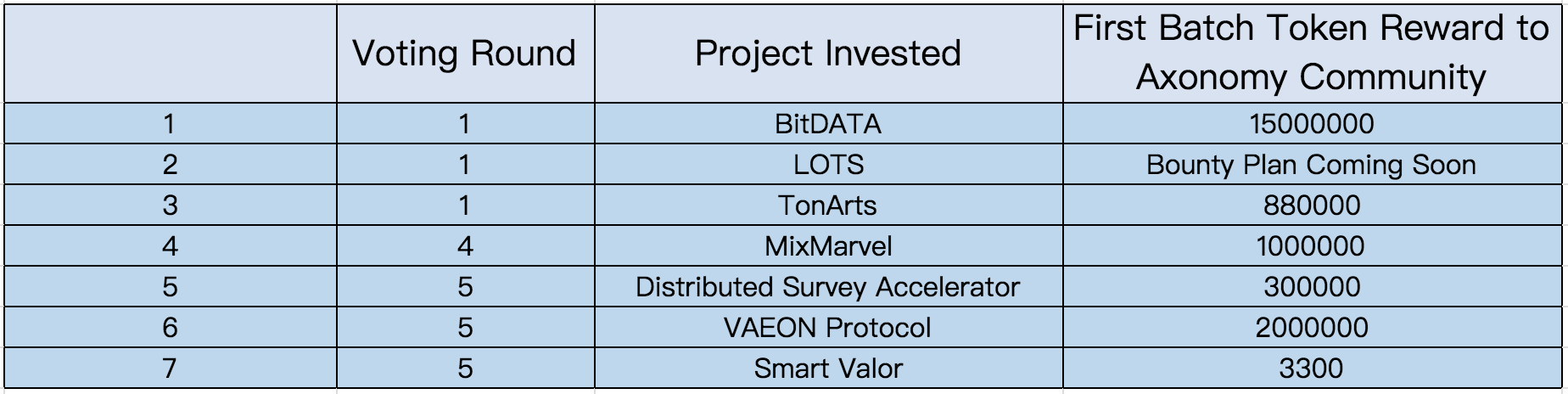The height and width of the screenshot is (394, 1568).
Task: Click the 3300 reward cell
Action: click(x=1311, y=369)
